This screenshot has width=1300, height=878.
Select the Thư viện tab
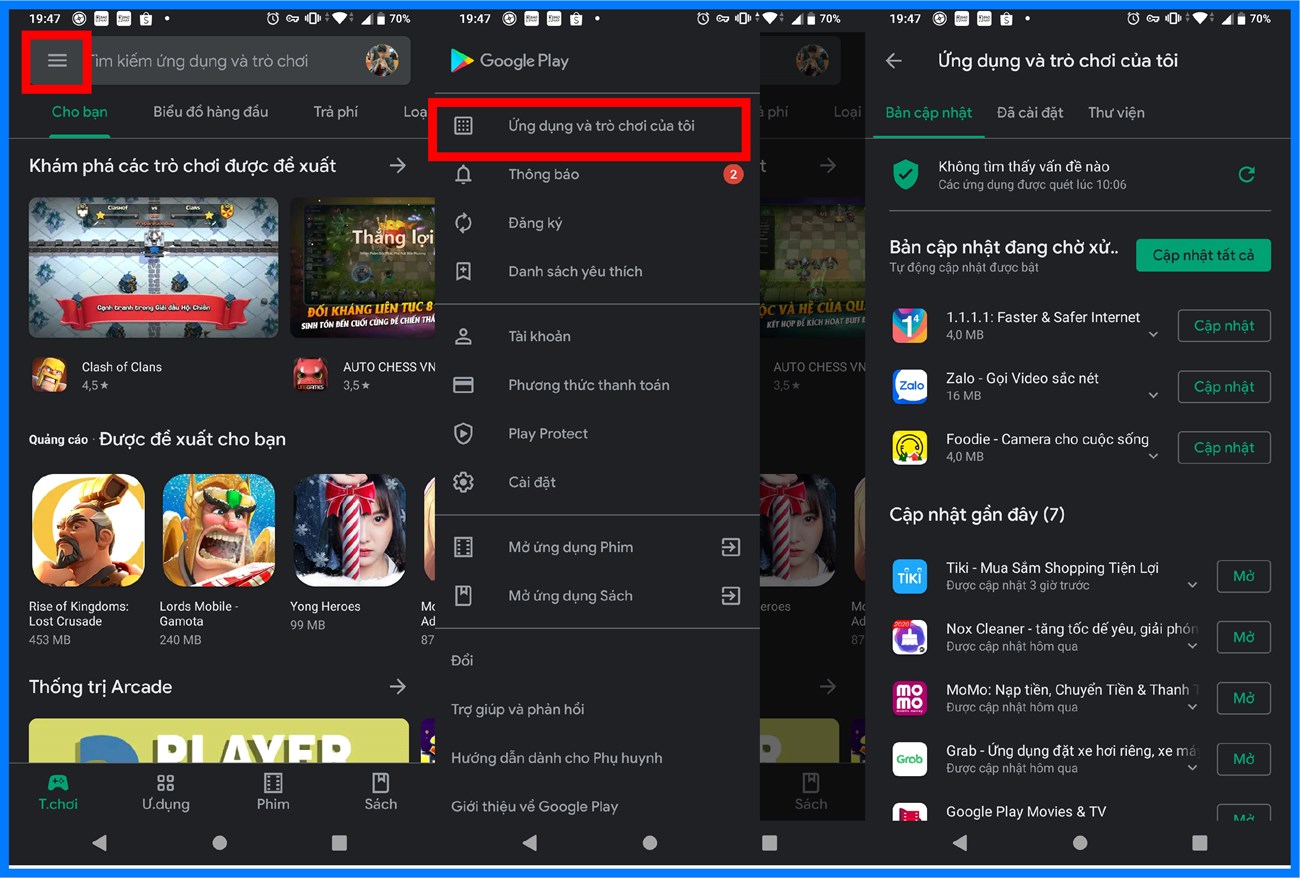(x=1116, y=113)
